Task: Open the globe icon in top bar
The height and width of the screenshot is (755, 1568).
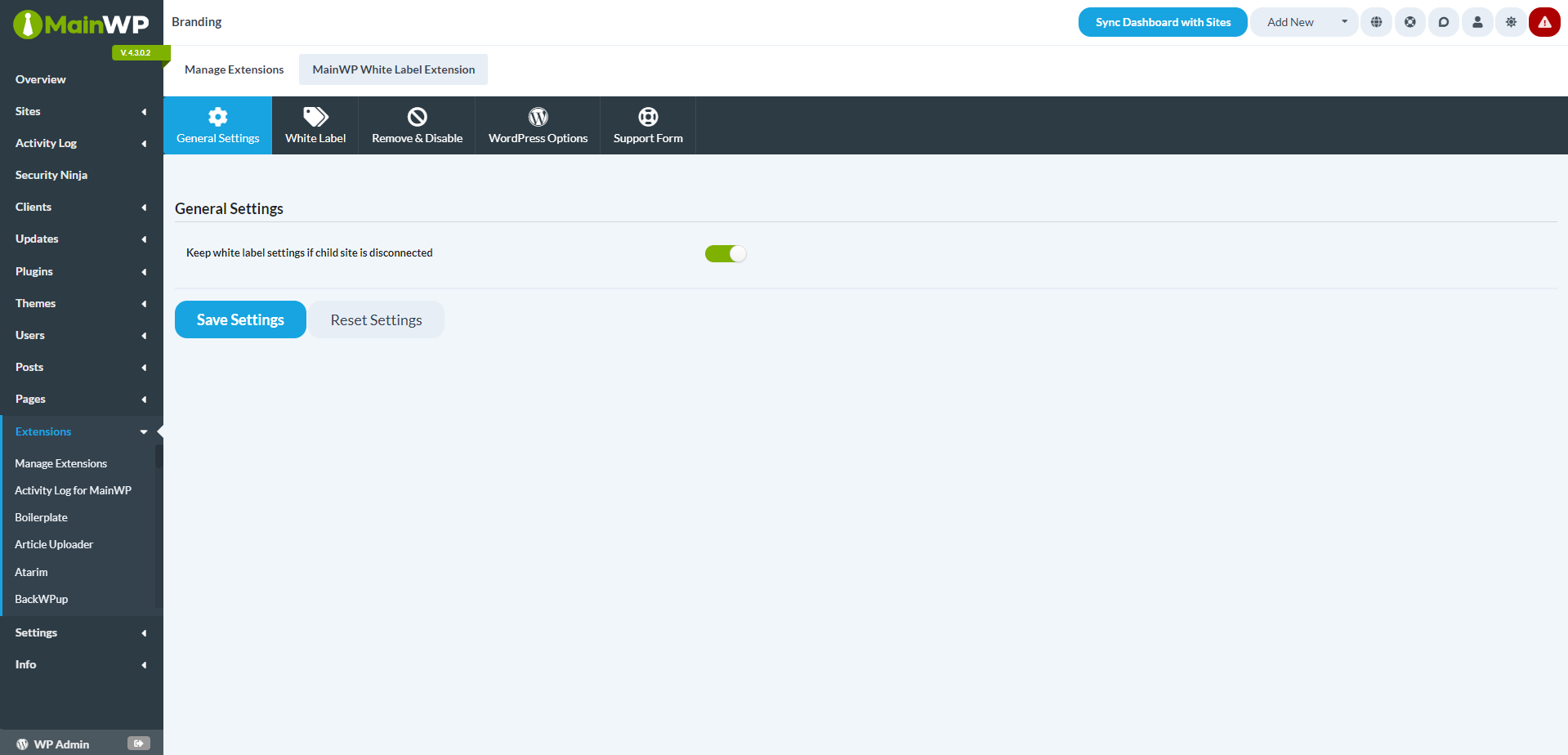Action: (x=1377, y=22)
